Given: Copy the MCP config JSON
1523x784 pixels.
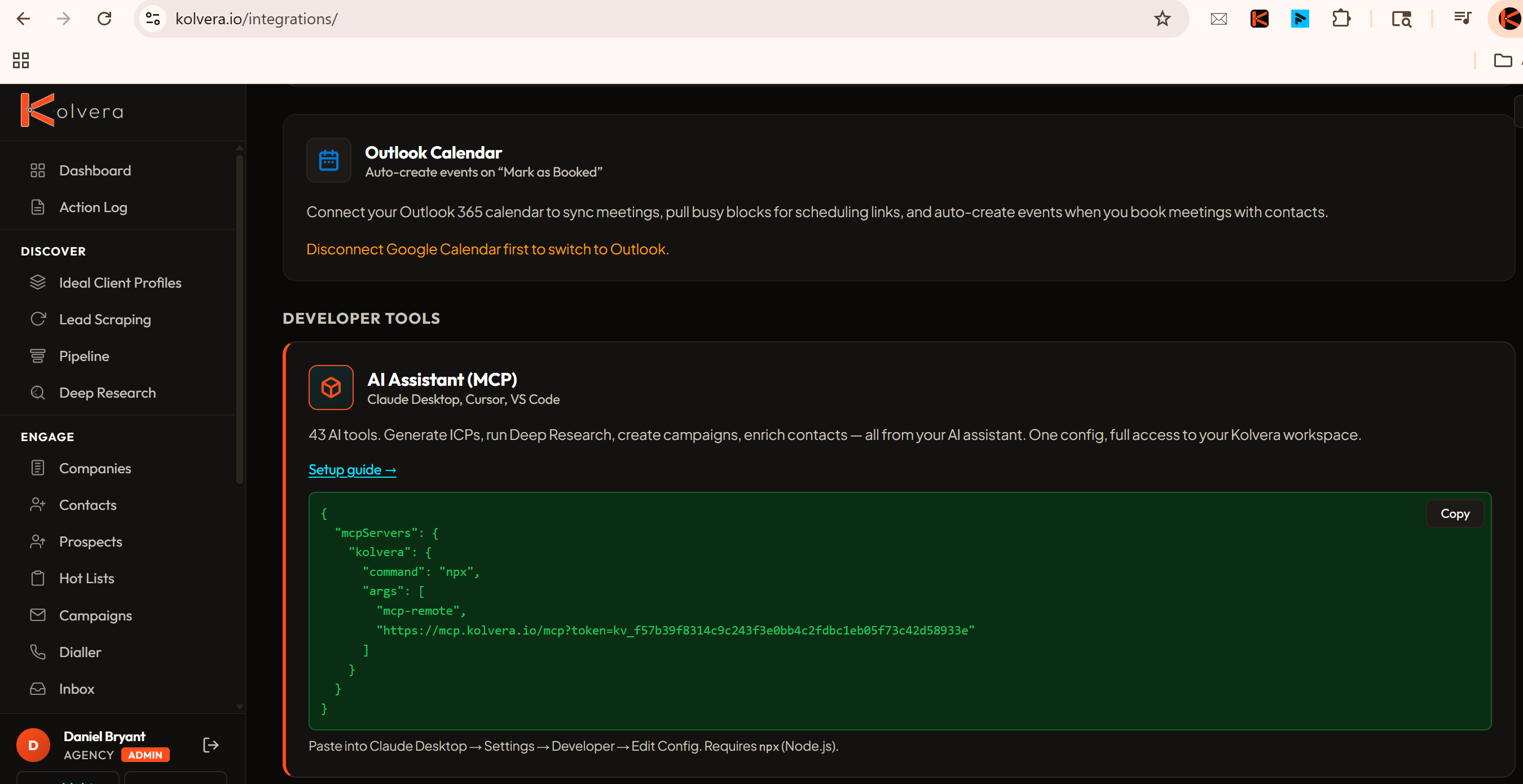Looking at the screenshot, I should tap(1454, 513).
